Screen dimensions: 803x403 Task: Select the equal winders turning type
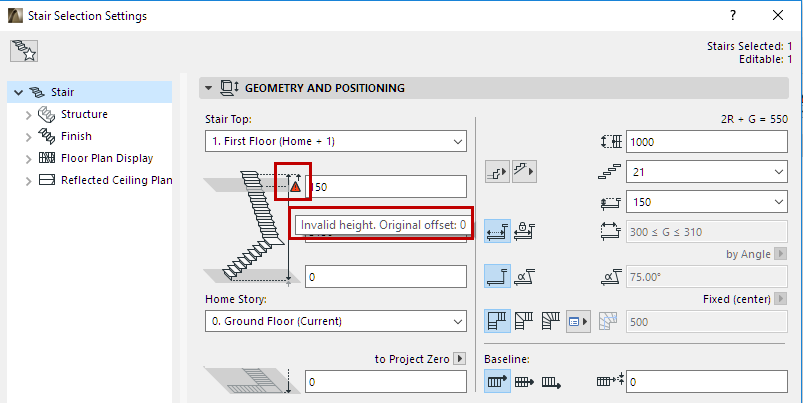point(550,322)
